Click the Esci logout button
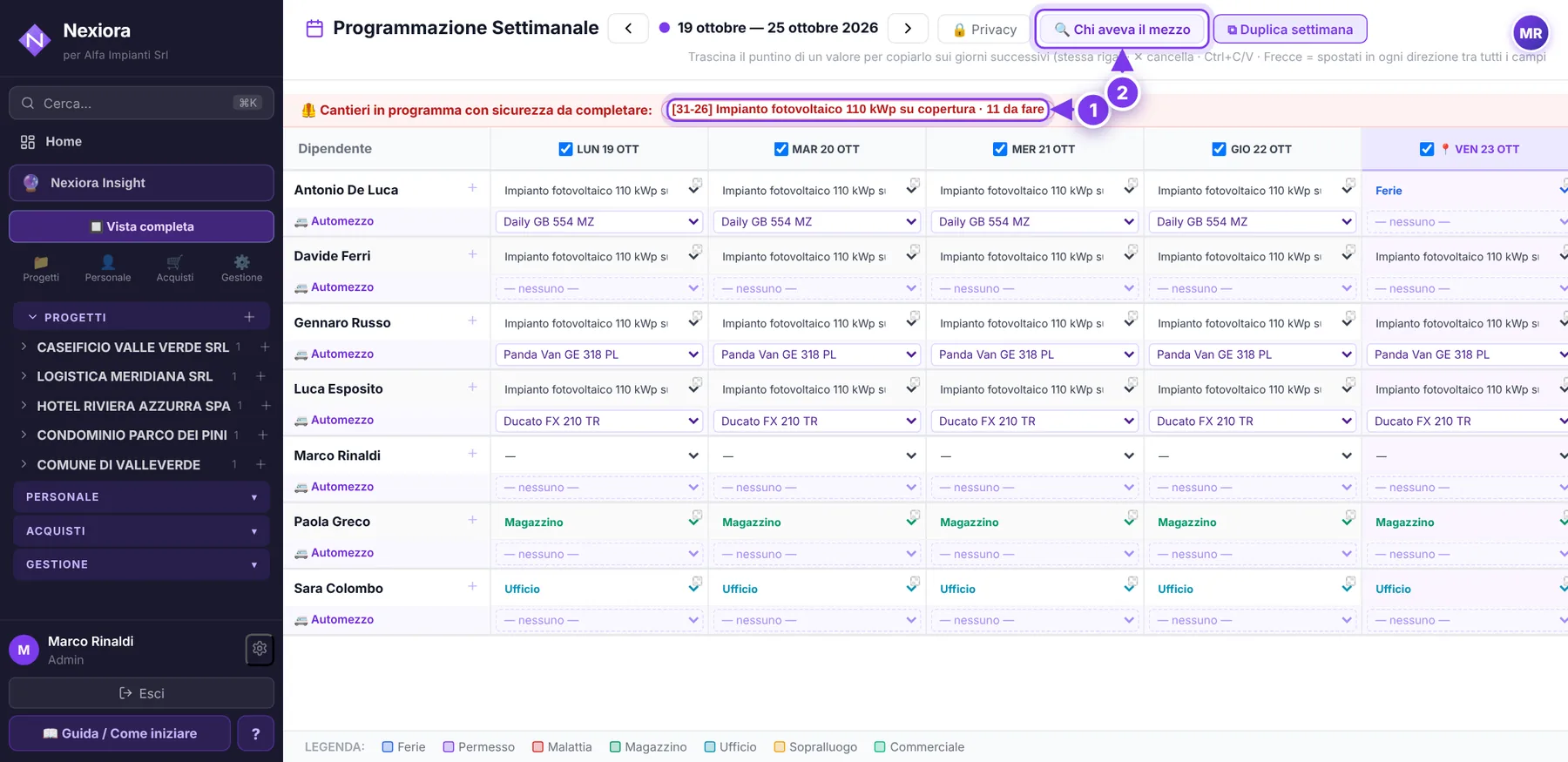The width and height of the screenshot is (1568, 762). click(x=141, y=693)
